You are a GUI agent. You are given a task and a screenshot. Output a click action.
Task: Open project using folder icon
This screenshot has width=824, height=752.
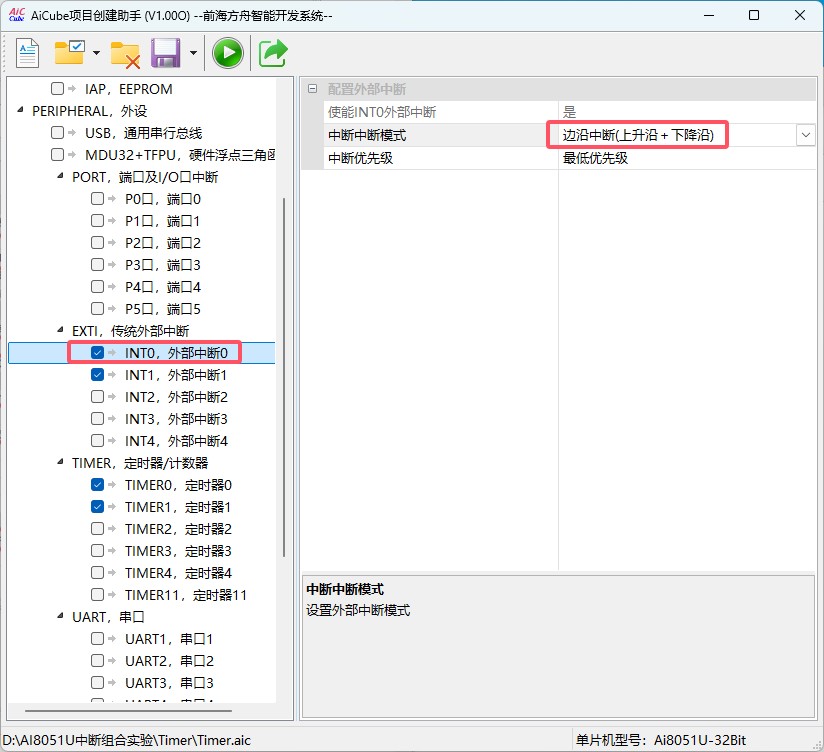click(x=69, y=53)
